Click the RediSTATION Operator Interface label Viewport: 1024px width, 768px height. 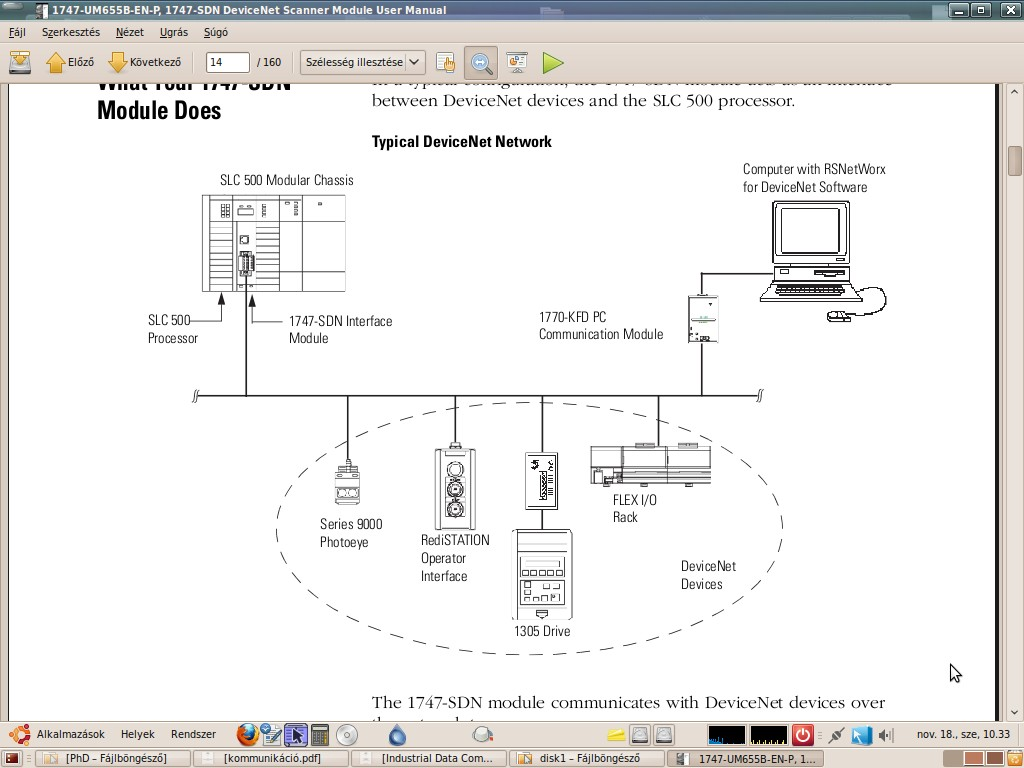455,558
